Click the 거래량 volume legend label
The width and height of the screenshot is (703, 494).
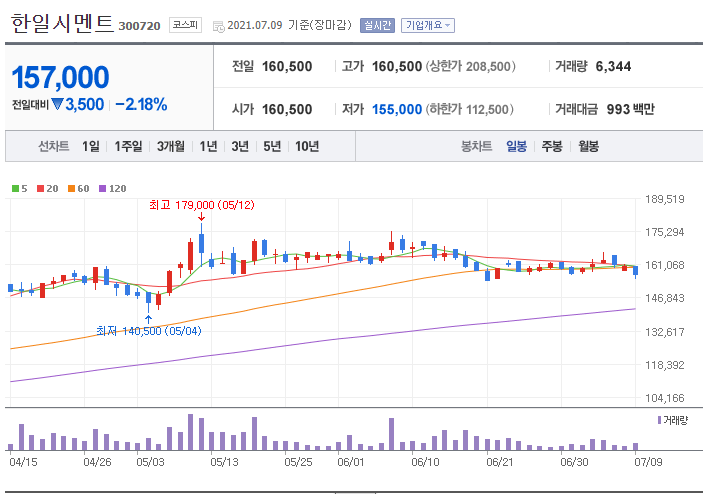pyautogui.click(x=675, y=420)
